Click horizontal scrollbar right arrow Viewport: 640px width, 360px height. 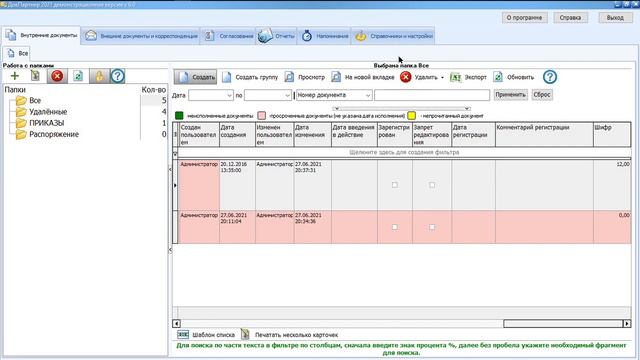click(x=627, y=324)
